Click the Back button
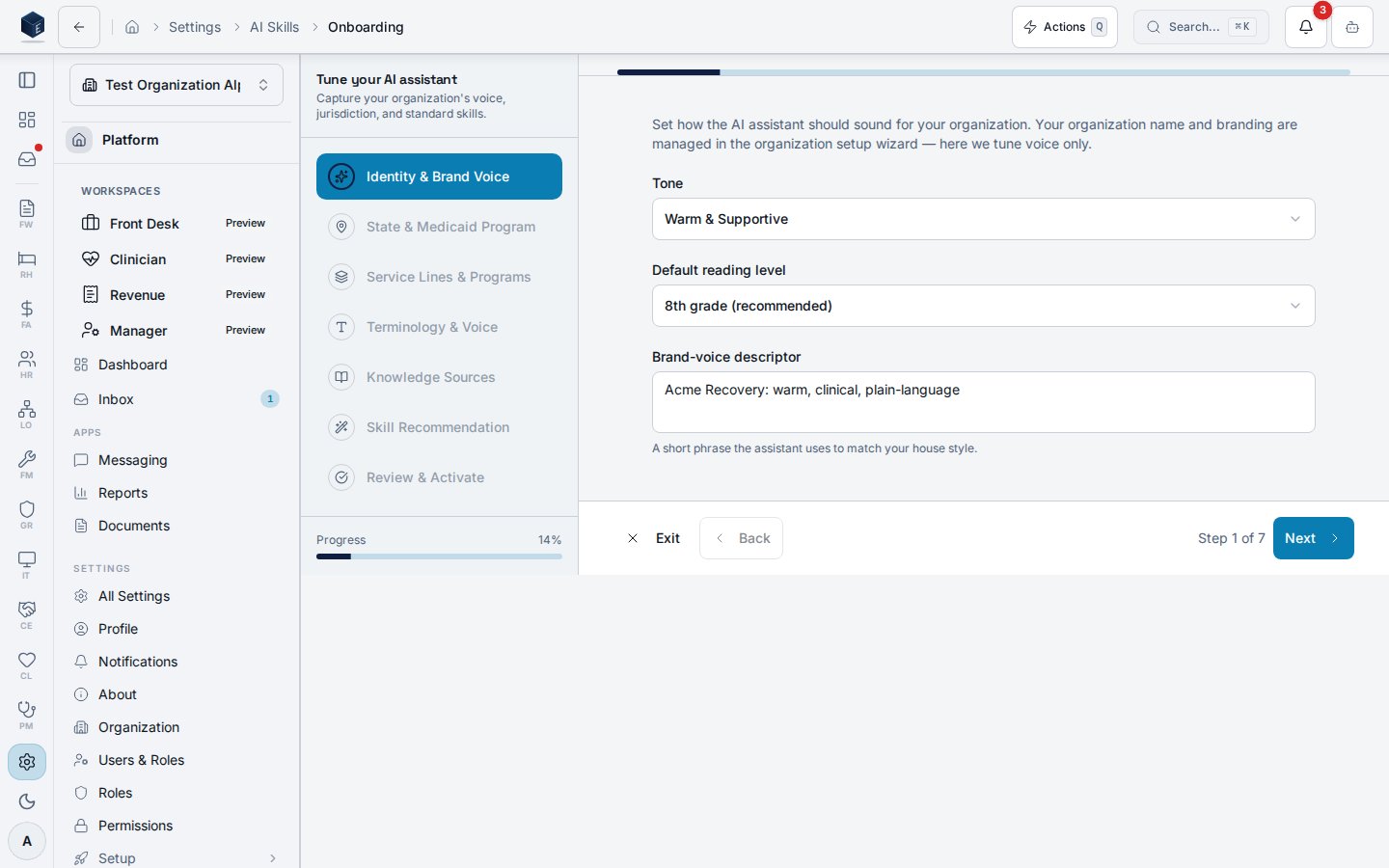 (741, 538)
